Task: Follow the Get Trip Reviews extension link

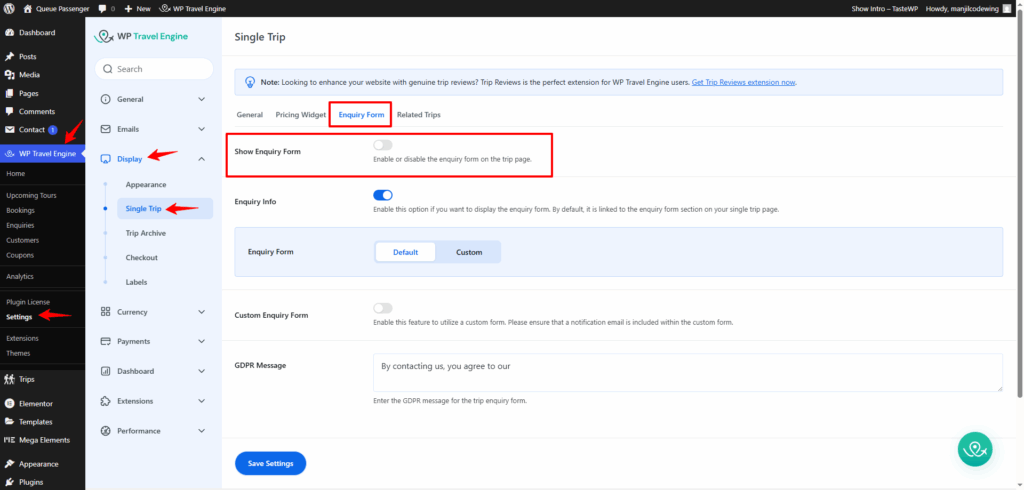Action: click(x=743, y=82)
